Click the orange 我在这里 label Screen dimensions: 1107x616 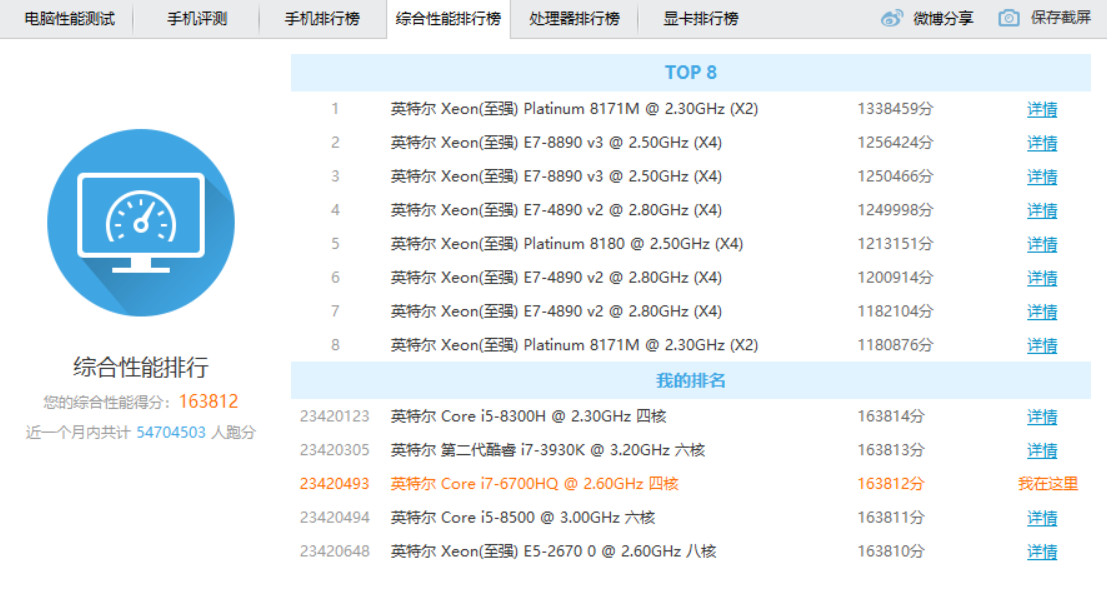[1048, 484]
